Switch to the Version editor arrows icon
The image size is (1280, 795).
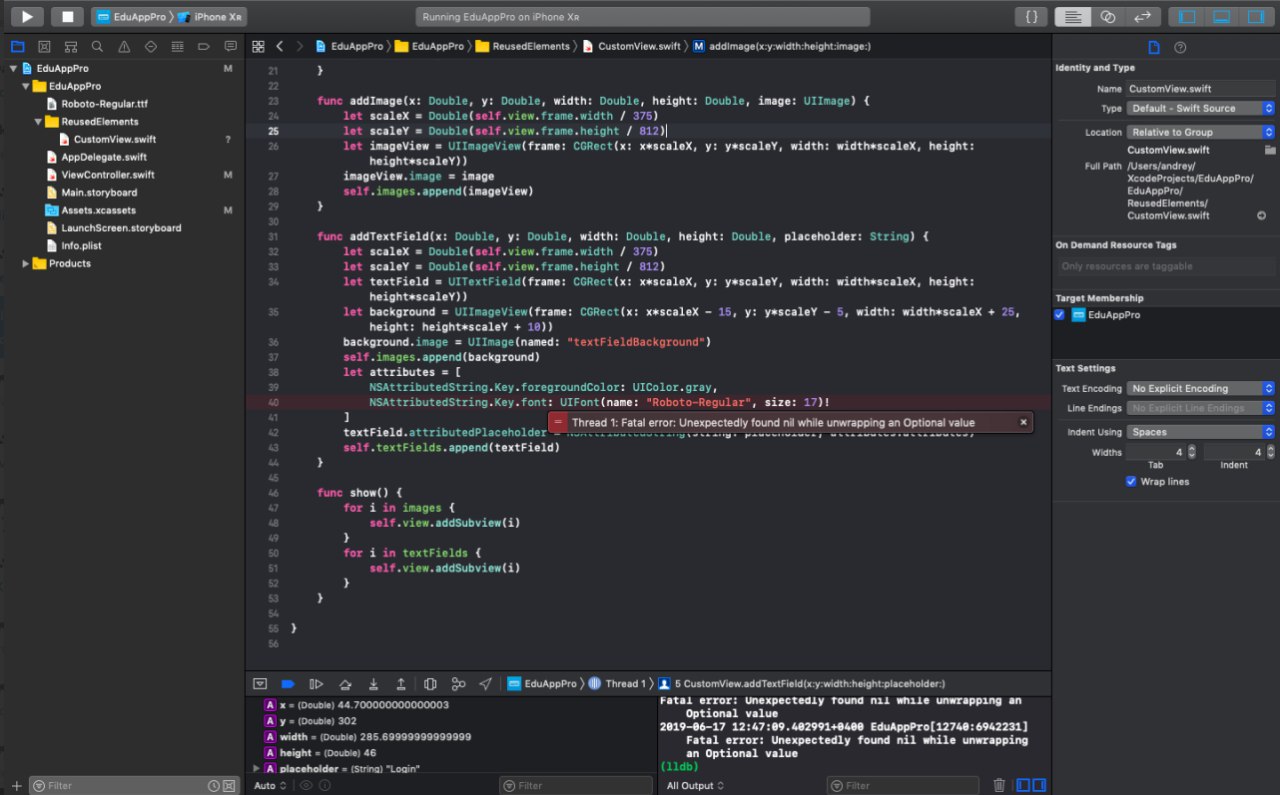[1142, 17]
